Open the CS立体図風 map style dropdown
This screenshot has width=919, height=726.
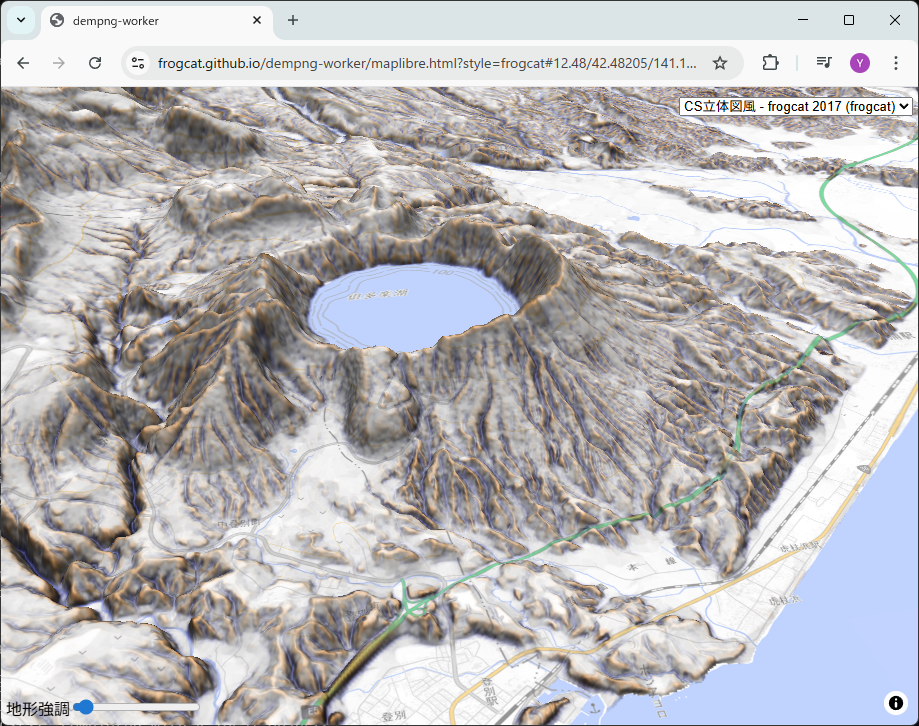[x=796, y=106]
